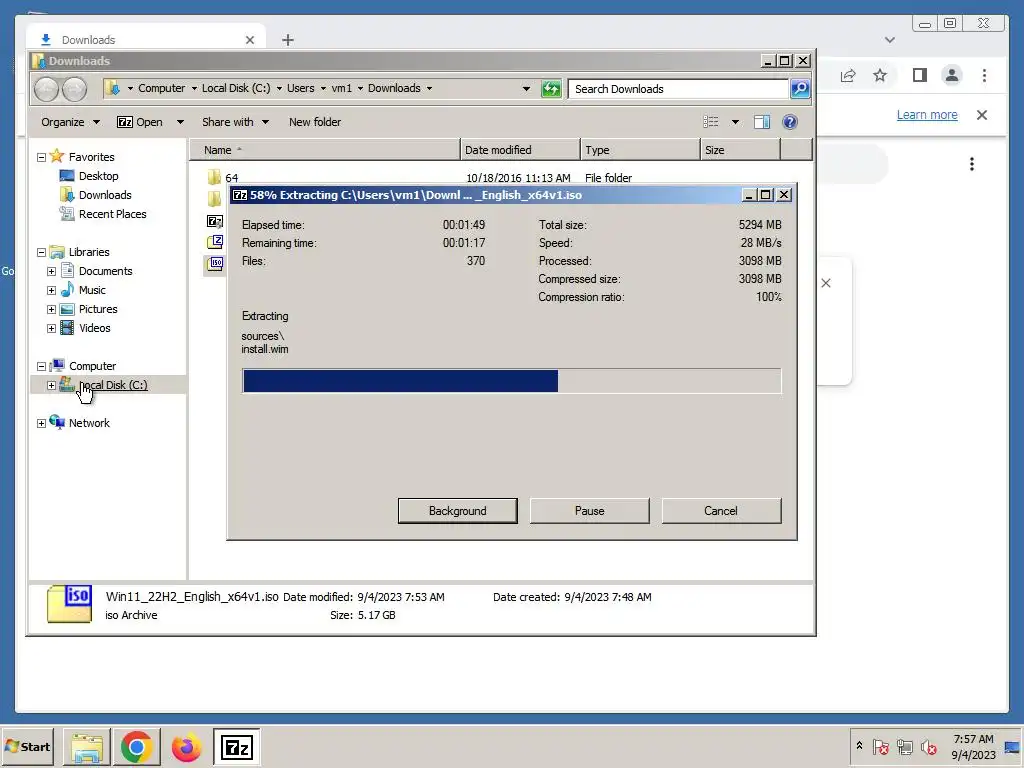This screenshot has height=768, width=1024.
Task: Expand the Network tree node
Action: click(x=41, y=423)
